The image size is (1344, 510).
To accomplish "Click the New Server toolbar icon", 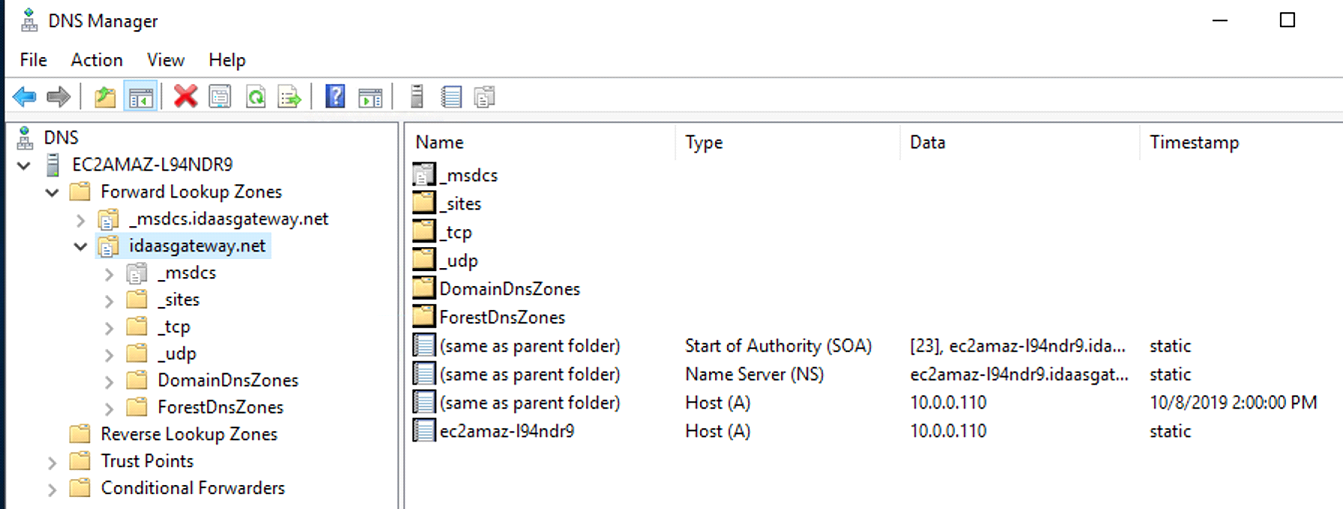I will click(x=418, y=97).
